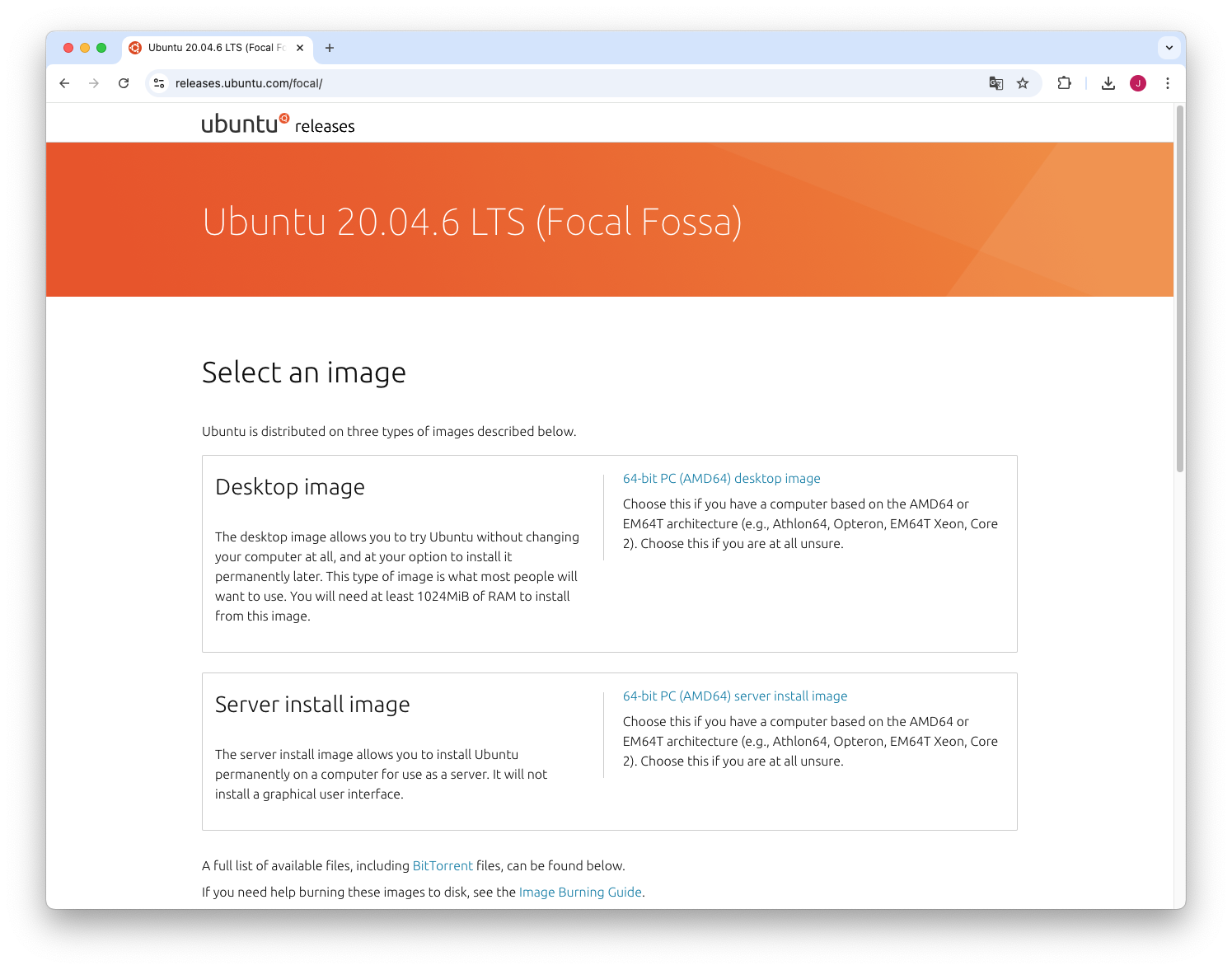
Task: View site information icon in address bar
Action: 160,83
